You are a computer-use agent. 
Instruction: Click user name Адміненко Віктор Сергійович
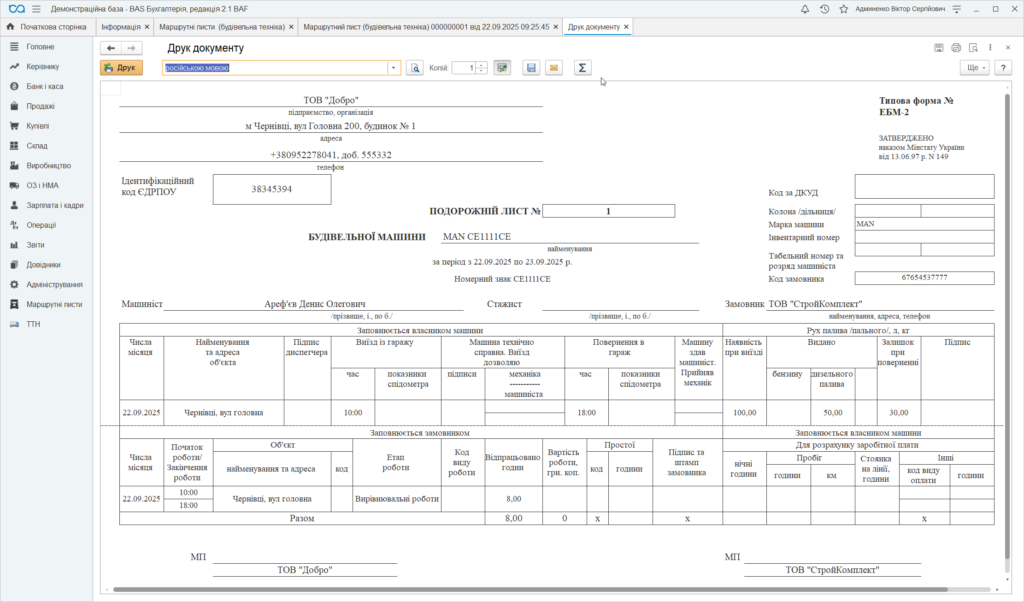point(900,9)
